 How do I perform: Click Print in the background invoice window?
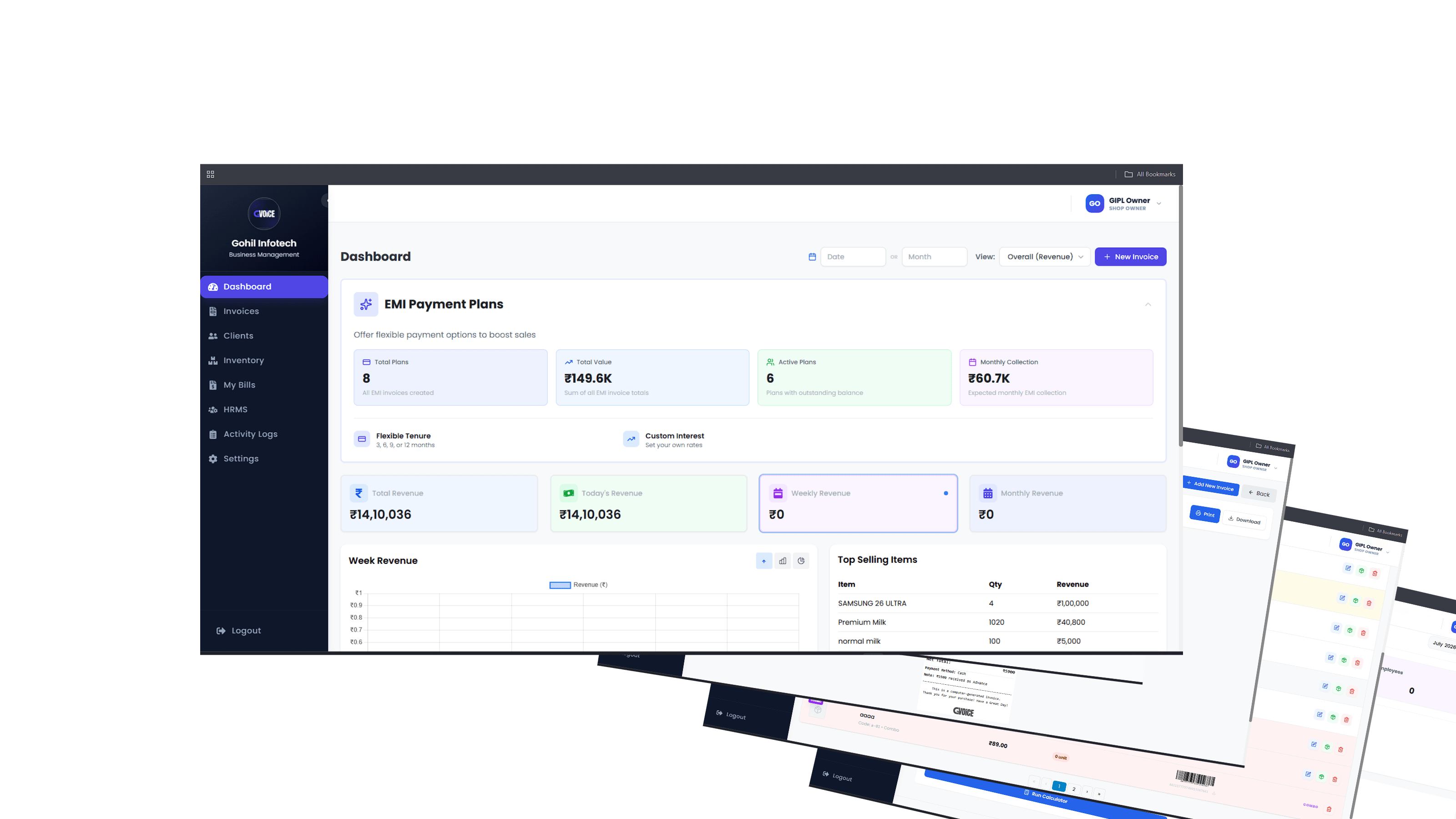pyautogui.click(x=1205, y=514)
